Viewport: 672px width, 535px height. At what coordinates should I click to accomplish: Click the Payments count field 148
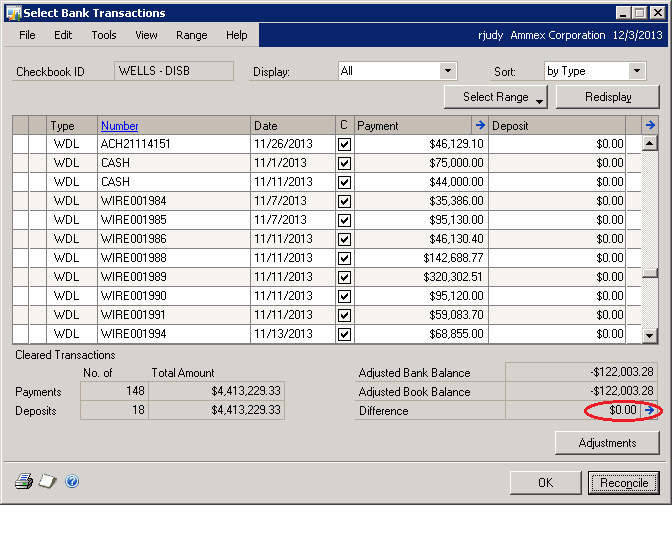coord(114,391)
